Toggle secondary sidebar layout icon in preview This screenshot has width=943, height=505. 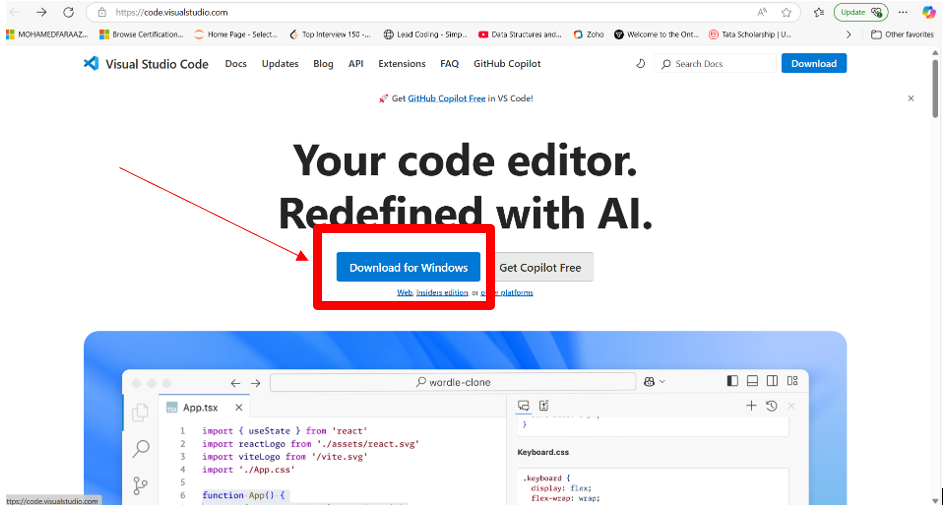pos(772,381)
